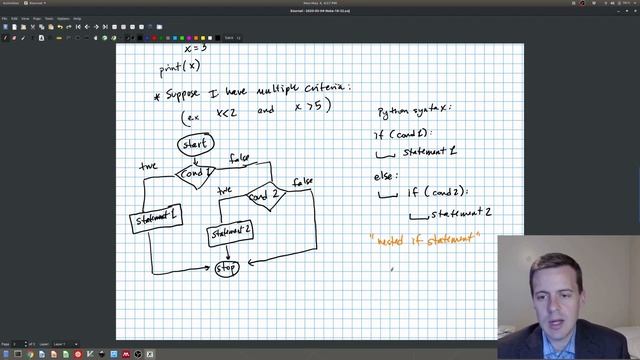Redo the last undone action
640x360 pixels.
(x=69, y=27)
